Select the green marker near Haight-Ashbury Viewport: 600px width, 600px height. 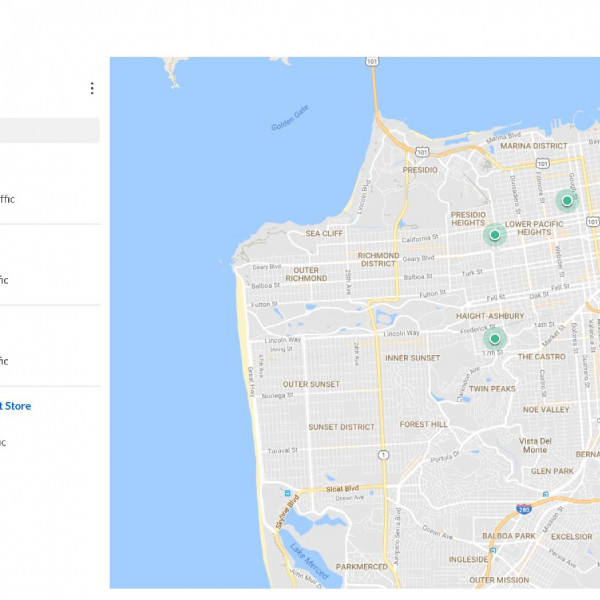point(494,339)
